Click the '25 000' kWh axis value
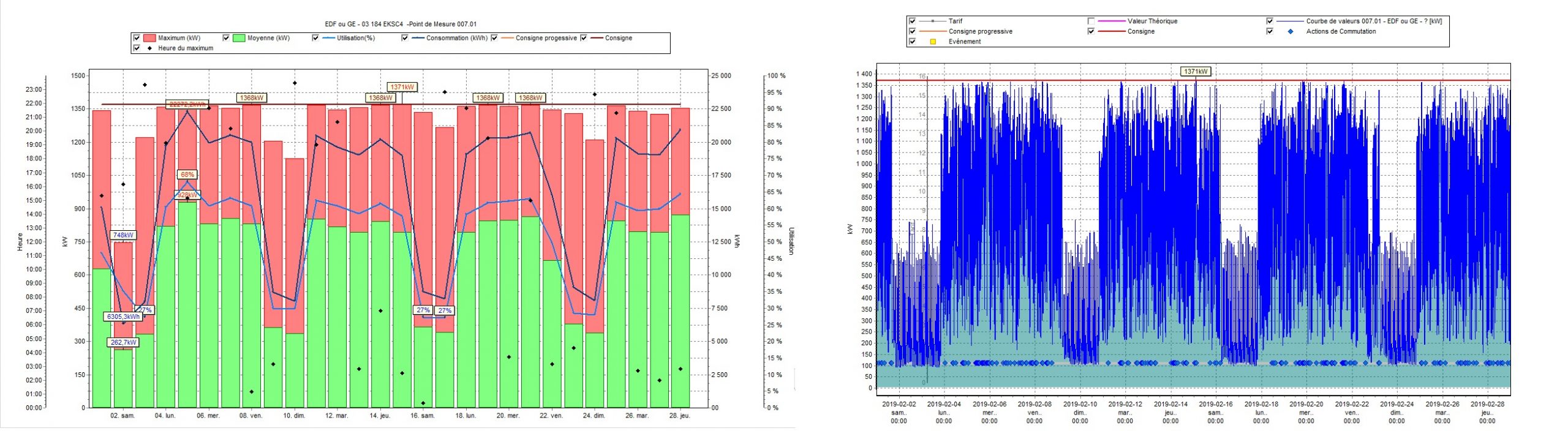The width and height of the screenshot is (1568, 431). click(721, 76)
